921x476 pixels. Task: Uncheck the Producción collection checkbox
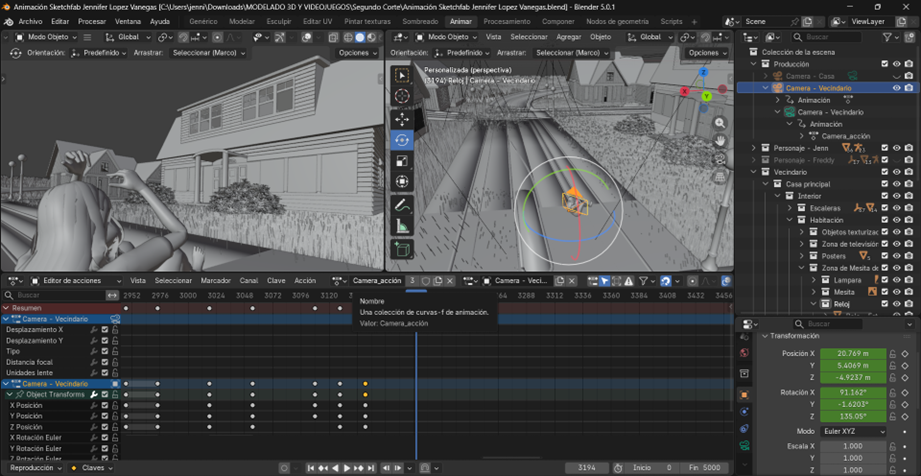pyautogui.click(x=884, y=64)
